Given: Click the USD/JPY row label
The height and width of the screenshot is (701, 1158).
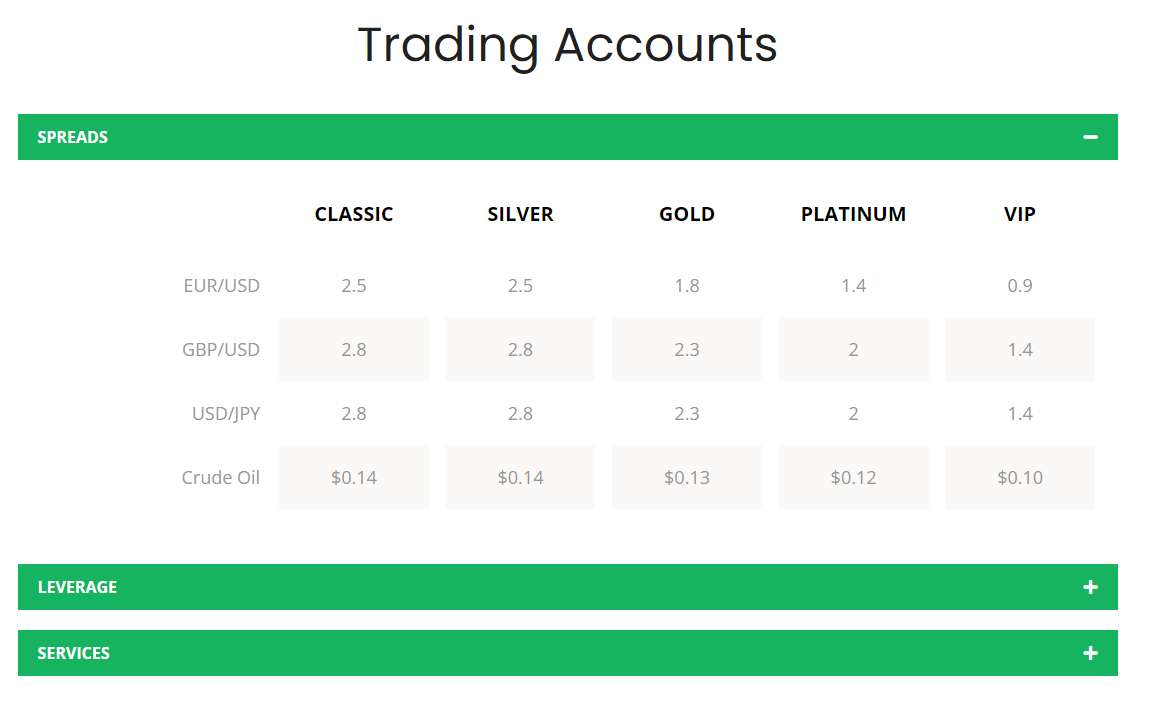Looking at the screenshot, I should coord(226,414).
